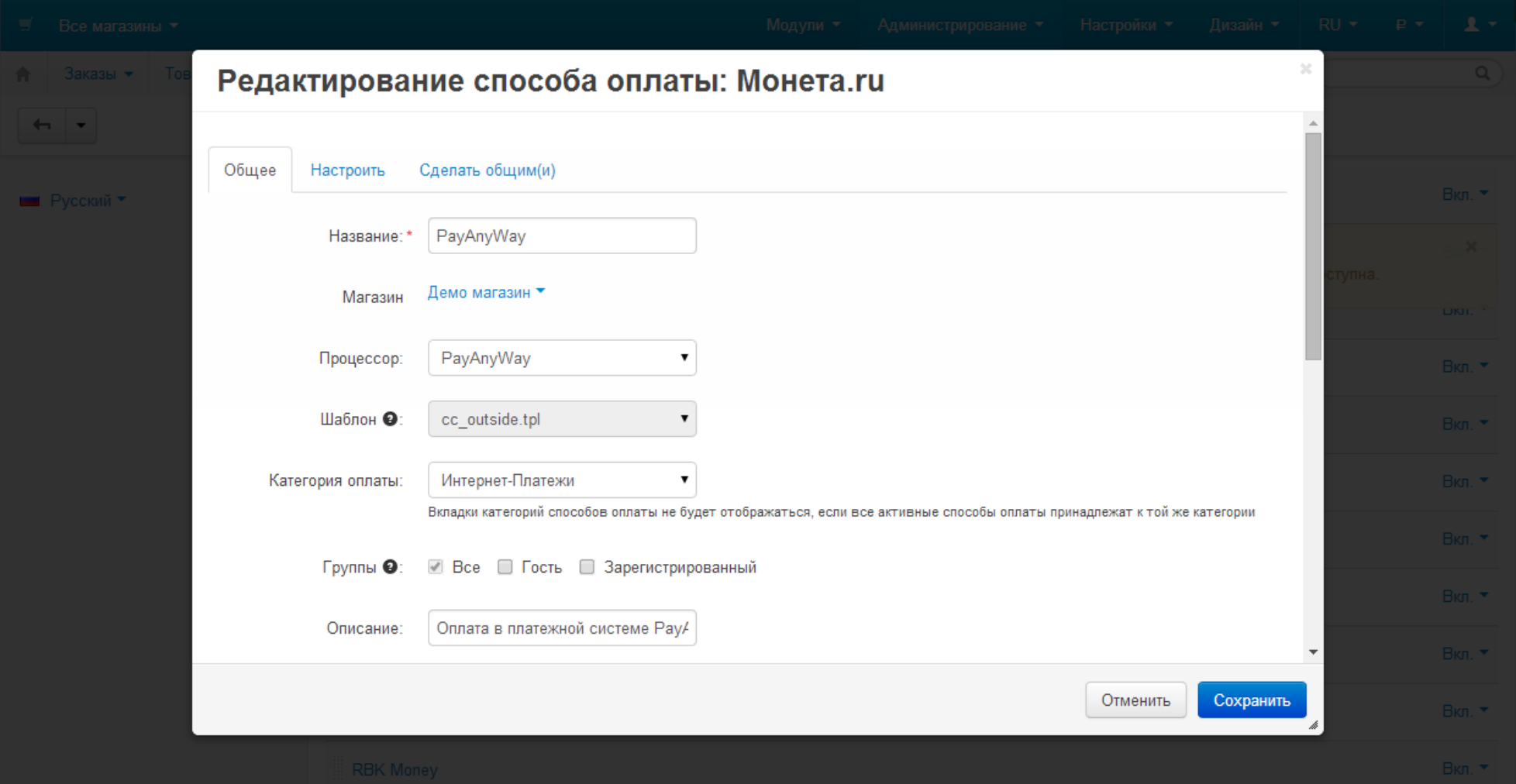Image resolution: width=1516 pixels, height=784 pixels.
Task: Click the search magnifier icon
Action: click(1482, 73)
